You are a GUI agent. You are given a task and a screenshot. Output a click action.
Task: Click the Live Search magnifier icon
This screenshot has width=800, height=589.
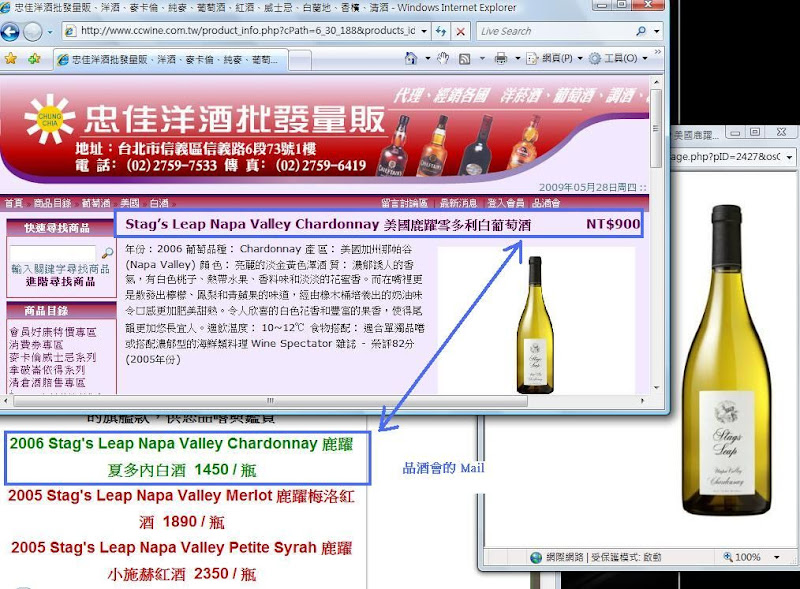click(x=641, y=31)
